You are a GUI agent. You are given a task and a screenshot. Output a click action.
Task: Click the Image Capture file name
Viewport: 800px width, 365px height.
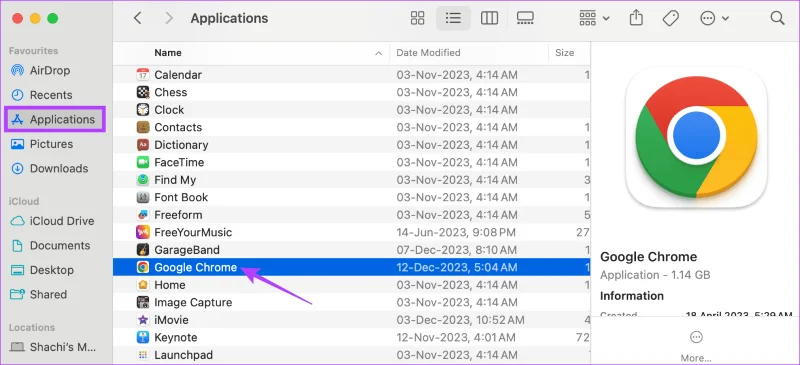(193, 302)
